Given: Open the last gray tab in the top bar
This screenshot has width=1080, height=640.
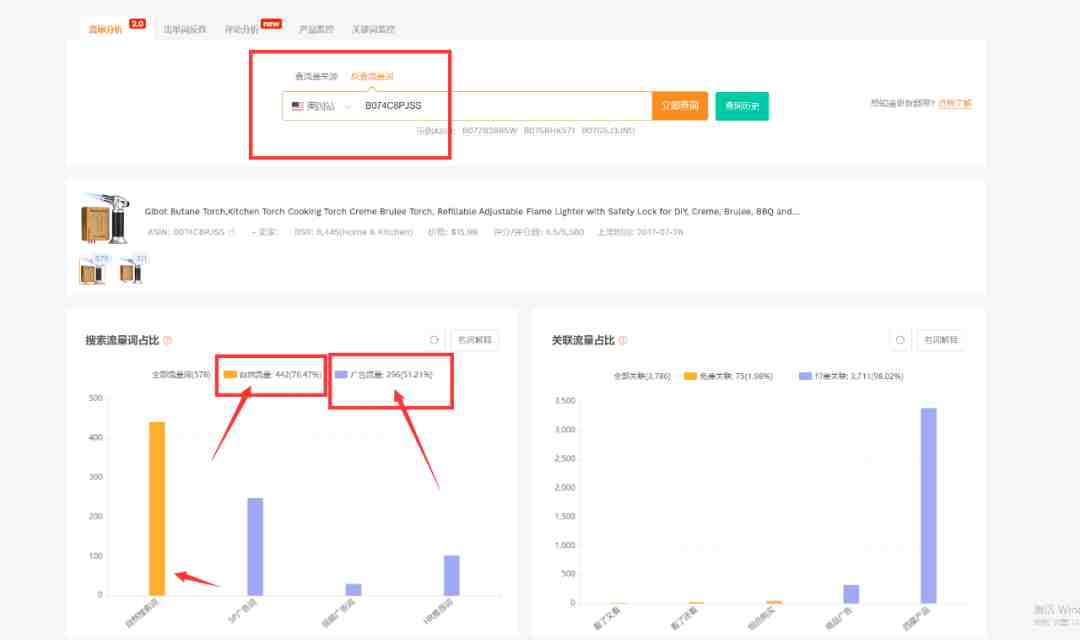Looking at the screenshot, I should pos(373,30).
